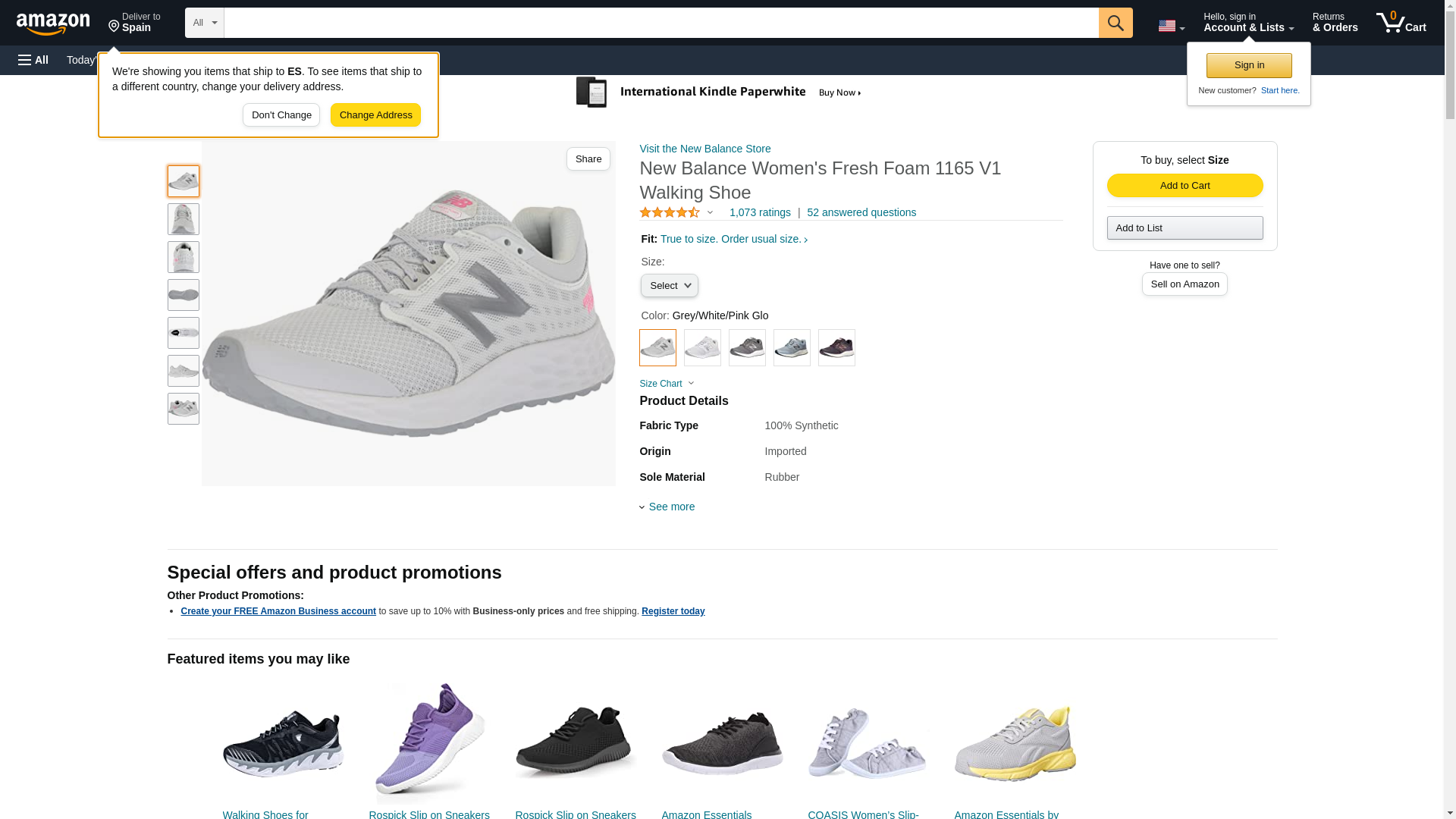The image size is (1456, 819).
Task: Open the country flag language selector
Action: [1171, 26]
